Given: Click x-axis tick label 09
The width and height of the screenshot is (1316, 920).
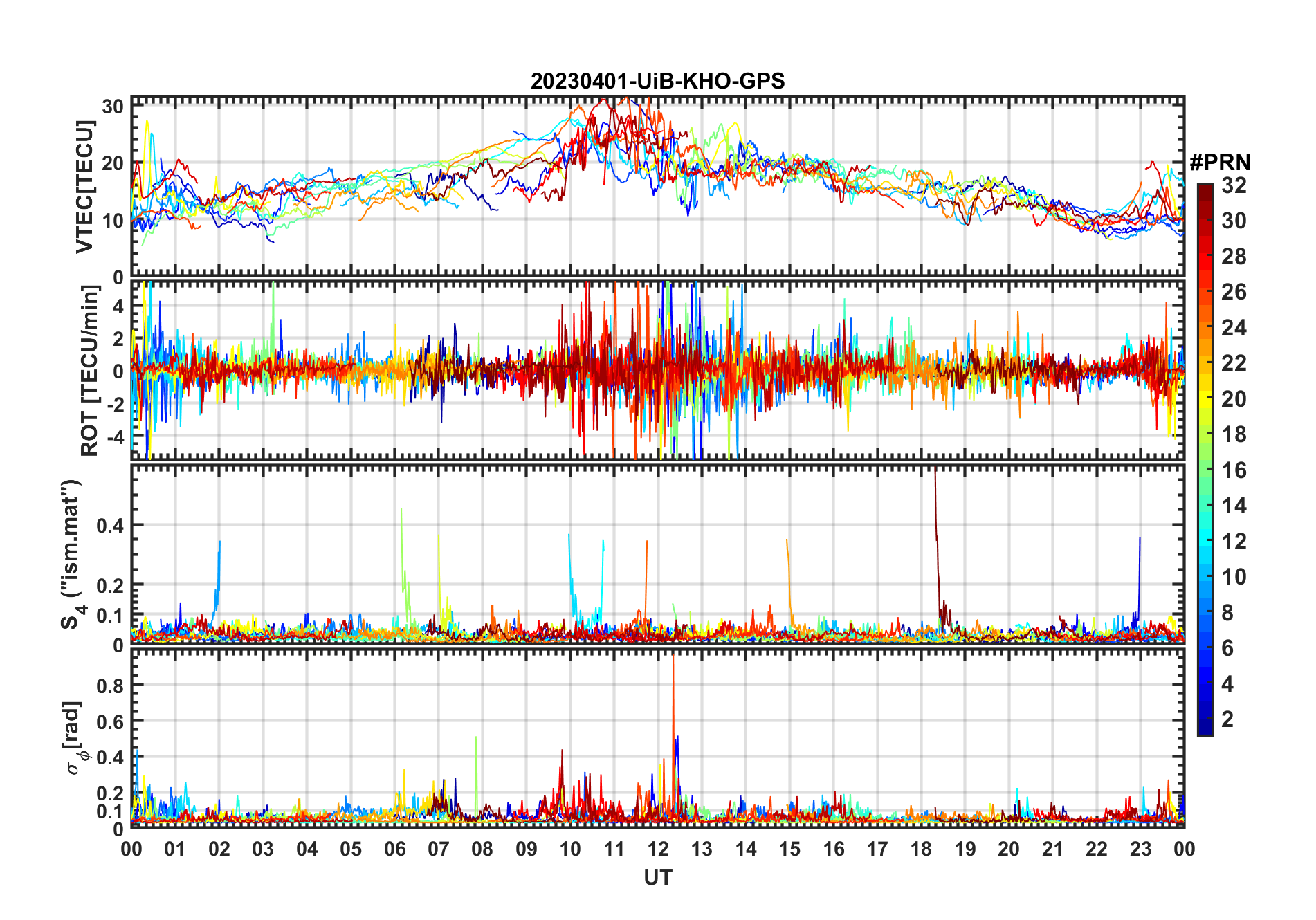Looking at the screenshot, I should (x=526, y=849).
